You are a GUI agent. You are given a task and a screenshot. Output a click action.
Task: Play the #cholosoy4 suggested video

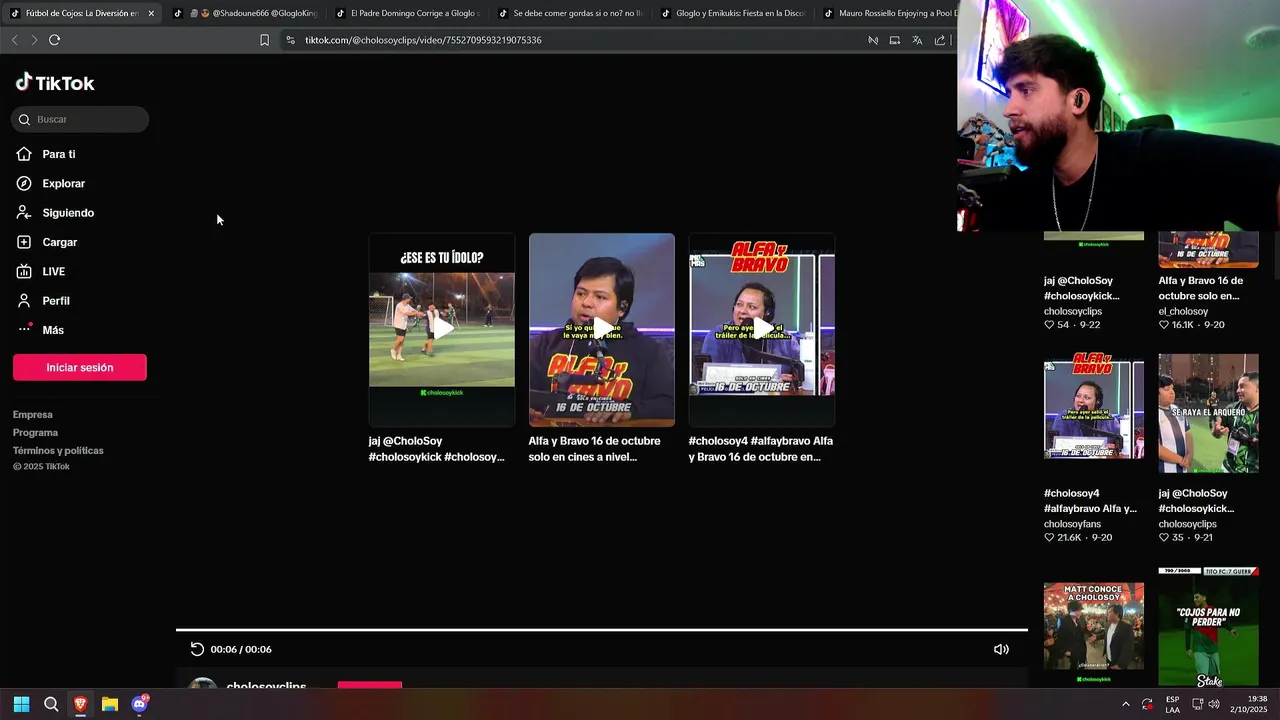762,330
